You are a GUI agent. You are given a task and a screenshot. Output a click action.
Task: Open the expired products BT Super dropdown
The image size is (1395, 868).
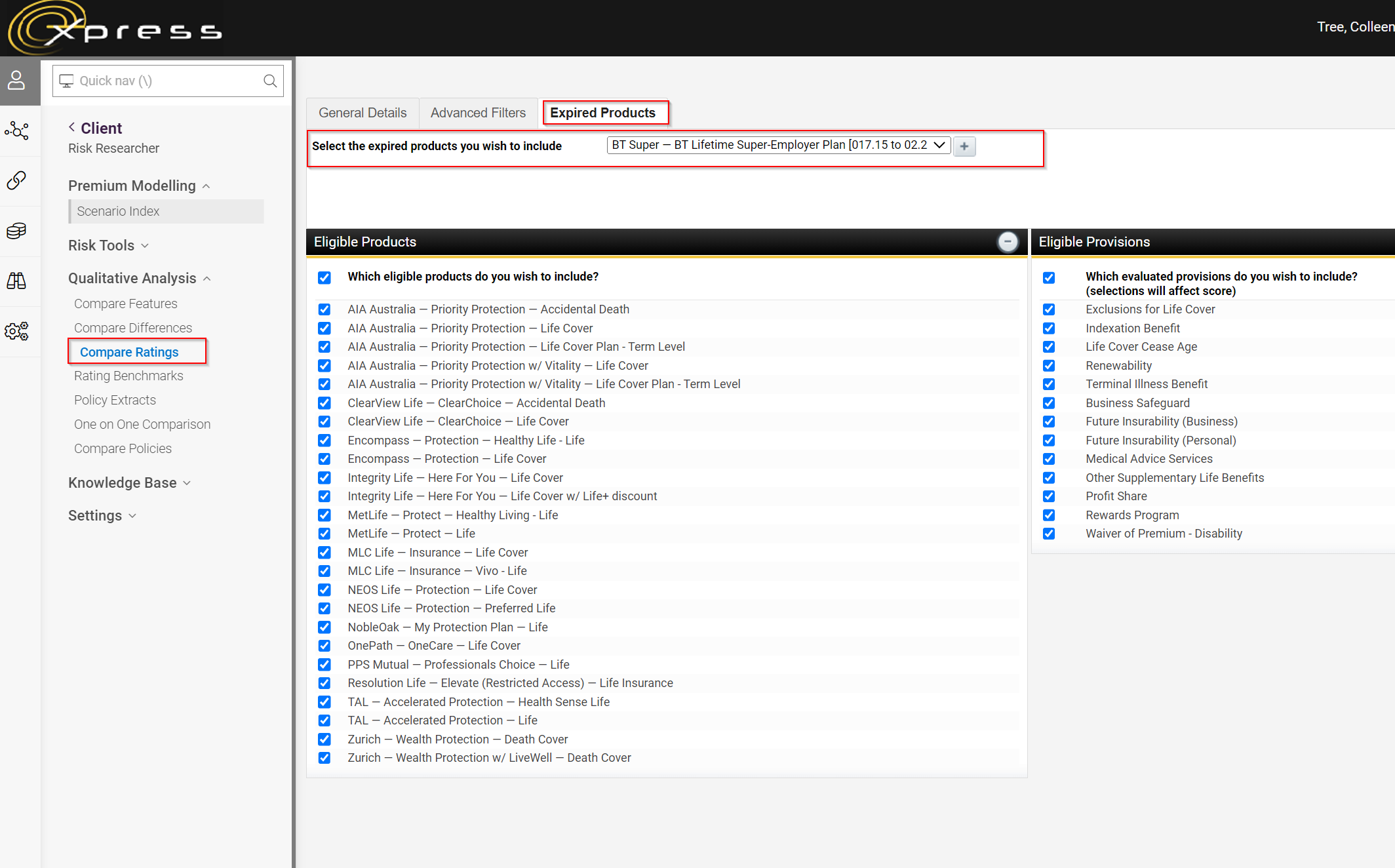pos(779,145)
